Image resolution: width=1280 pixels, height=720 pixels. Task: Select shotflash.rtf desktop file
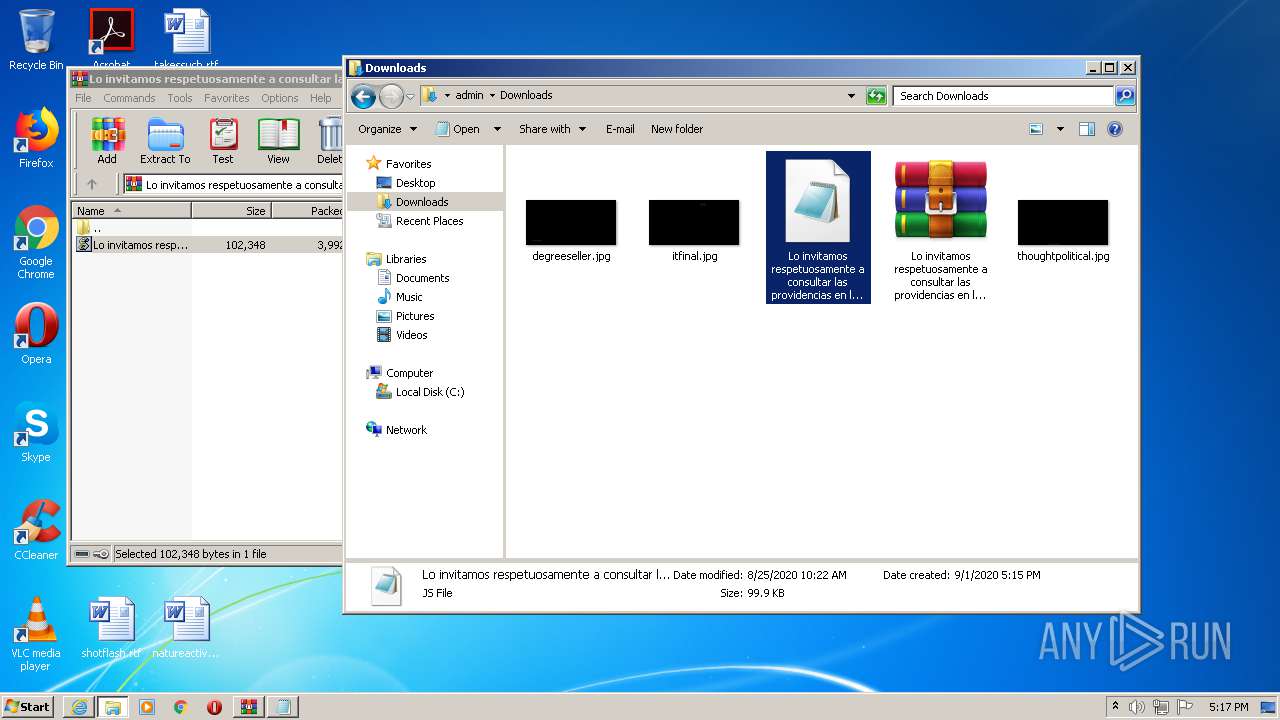(110, 628)
